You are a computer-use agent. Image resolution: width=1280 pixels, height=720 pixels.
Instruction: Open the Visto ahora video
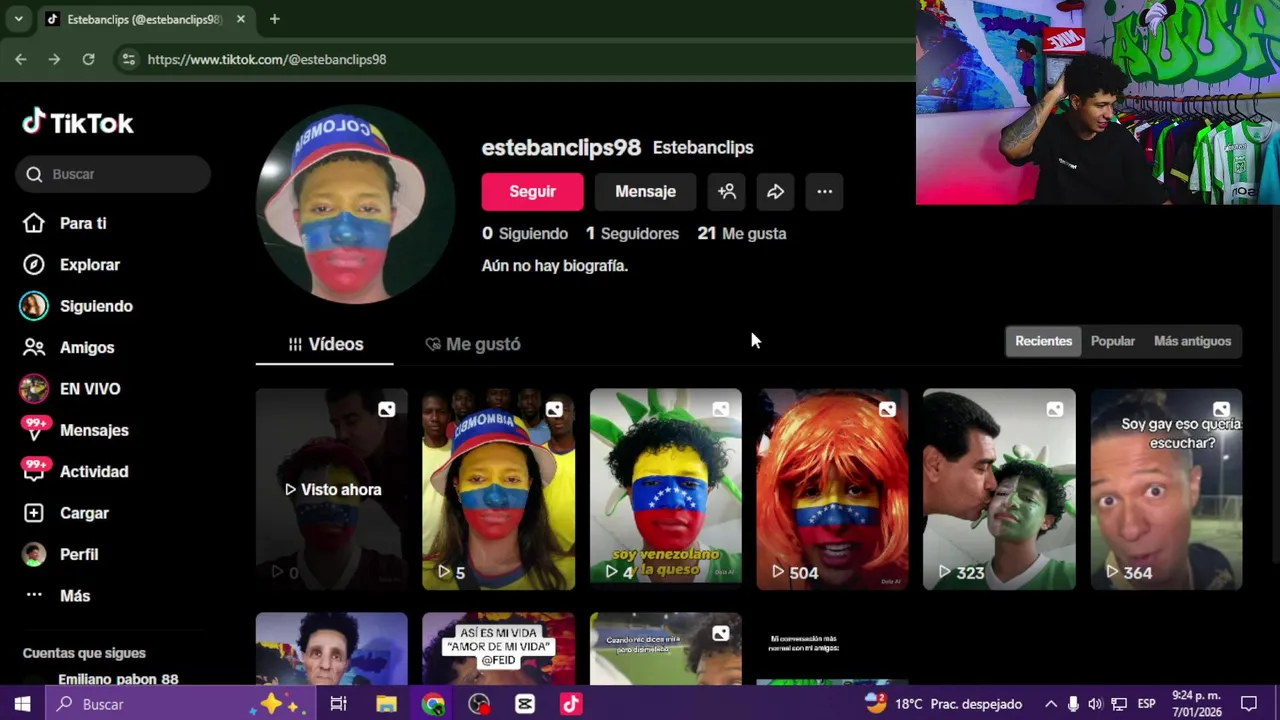(x=331, y=489)
